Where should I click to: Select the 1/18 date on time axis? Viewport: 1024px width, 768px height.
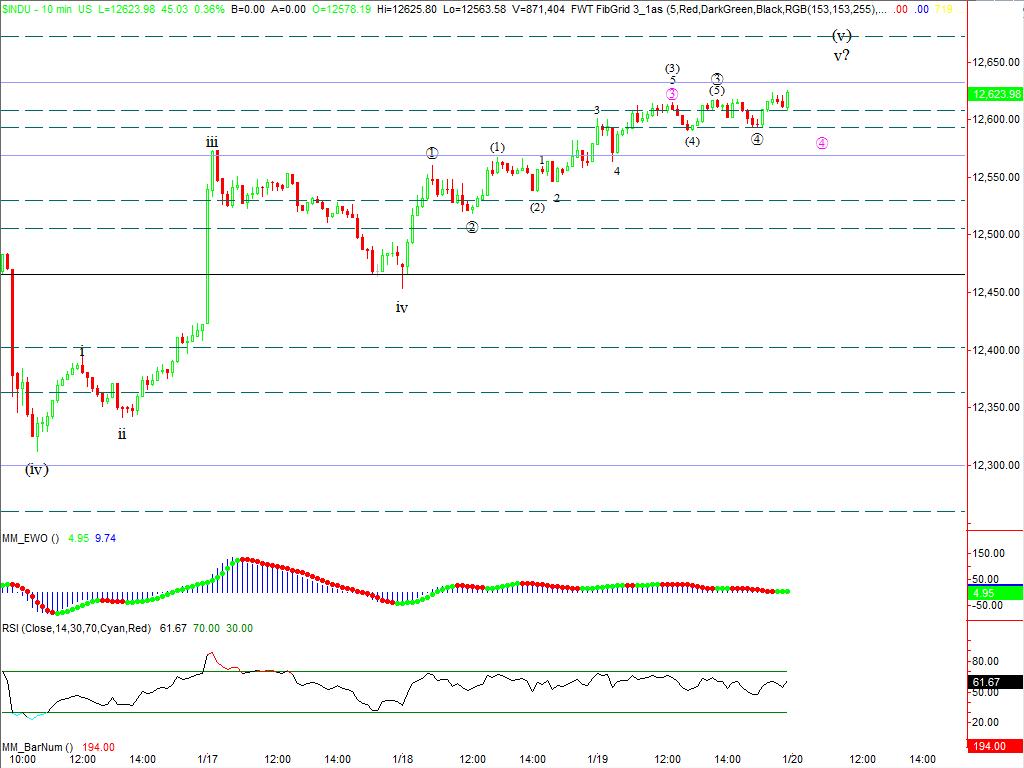pos(403,759)
